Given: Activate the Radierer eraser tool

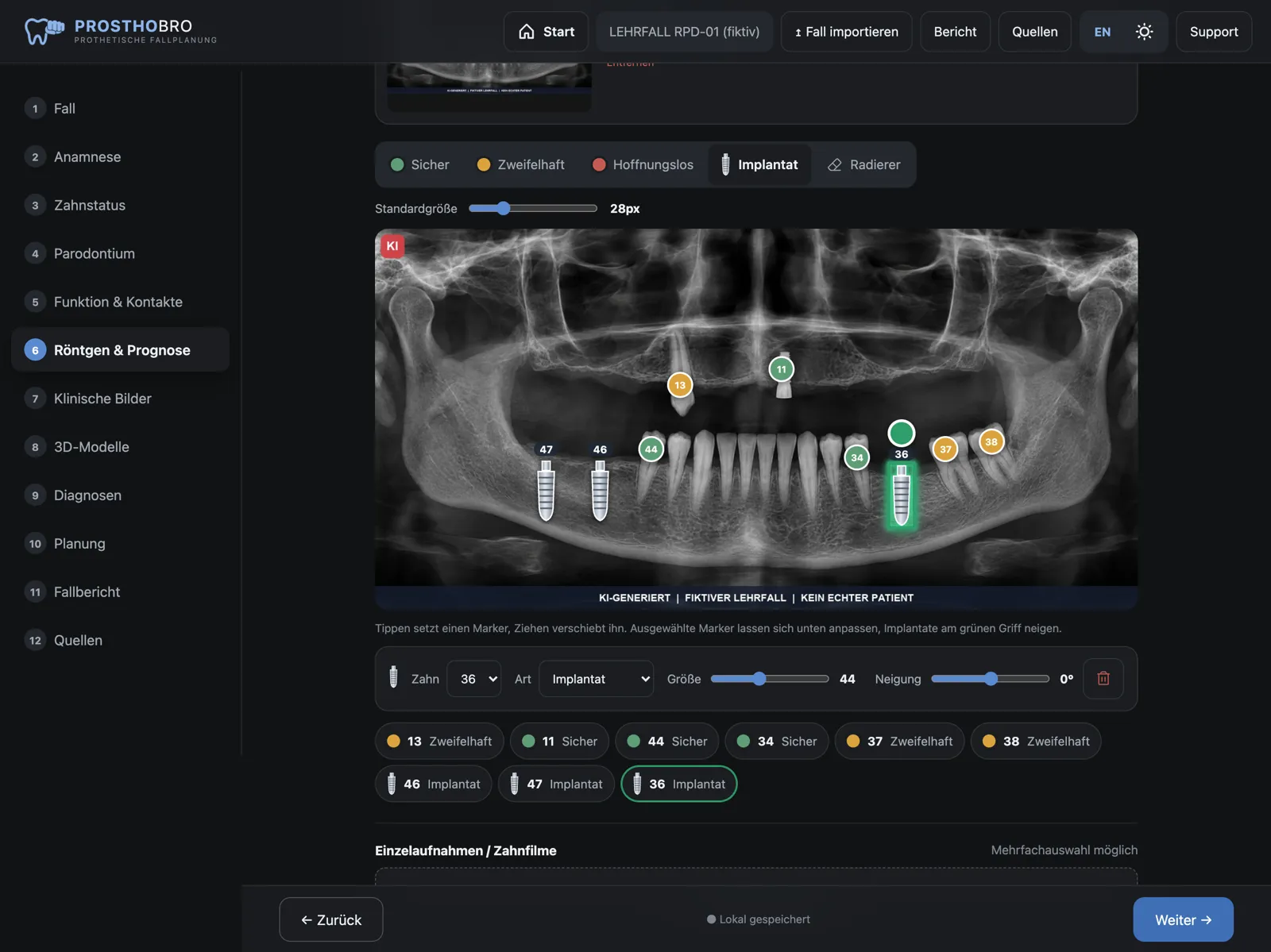Looking at the screenshot, I should (863, 164).
